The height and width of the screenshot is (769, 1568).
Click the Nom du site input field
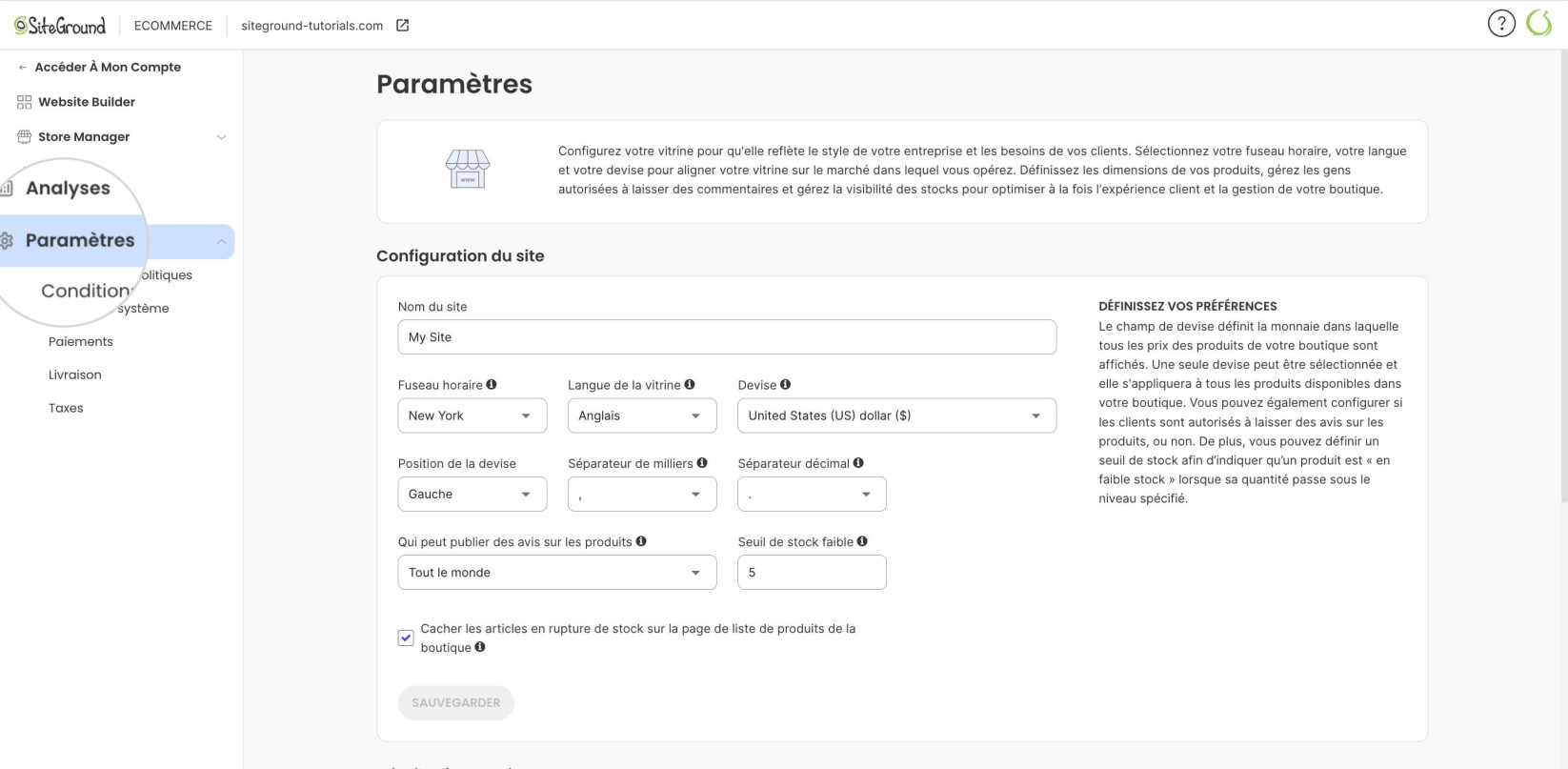tap(727, 337)
